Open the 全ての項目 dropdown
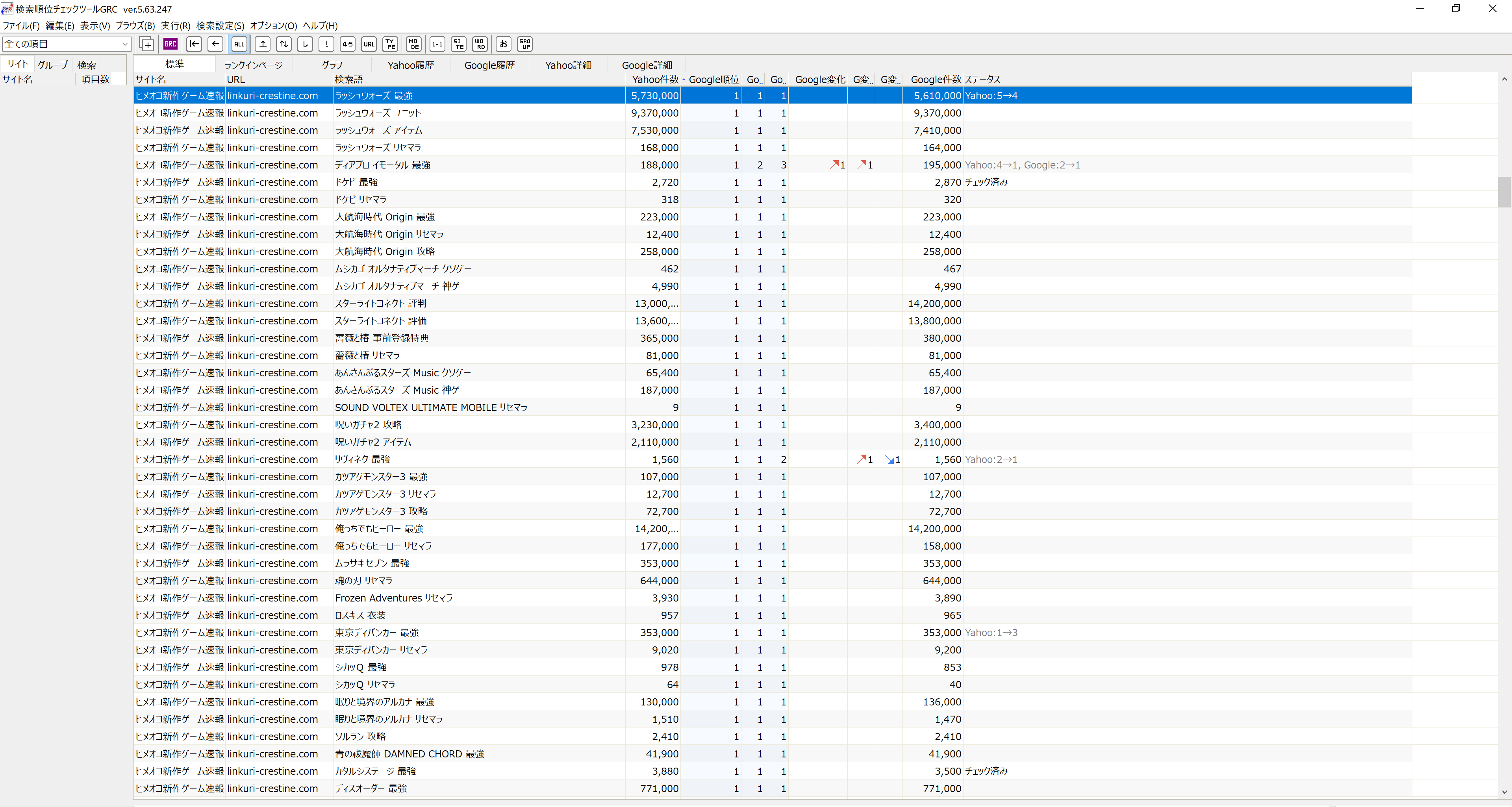 (66, 44)
